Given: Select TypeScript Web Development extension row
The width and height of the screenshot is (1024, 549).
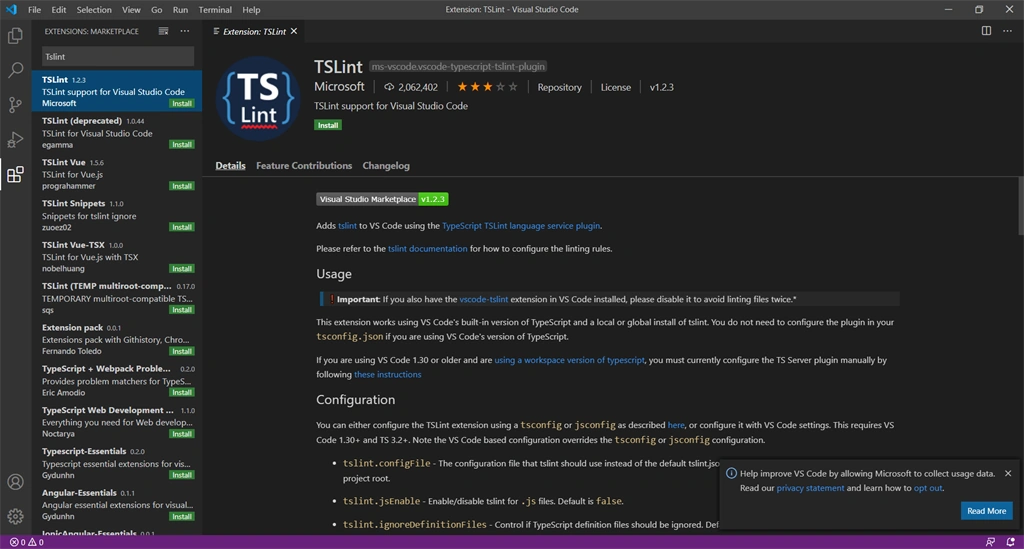Looking at the screenshot, I should (x=117, y=422).
